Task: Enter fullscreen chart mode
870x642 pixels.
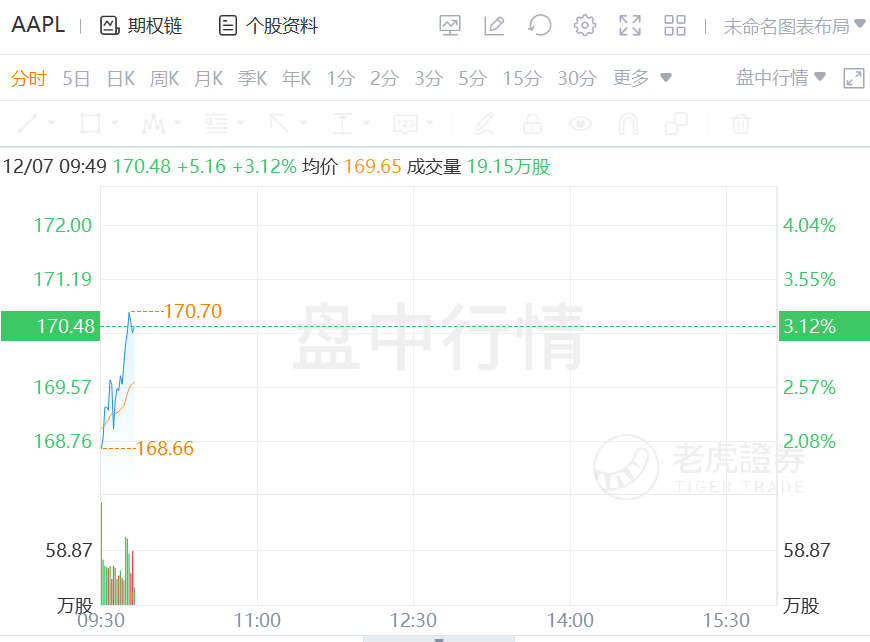Action: [x=630, y=26]
